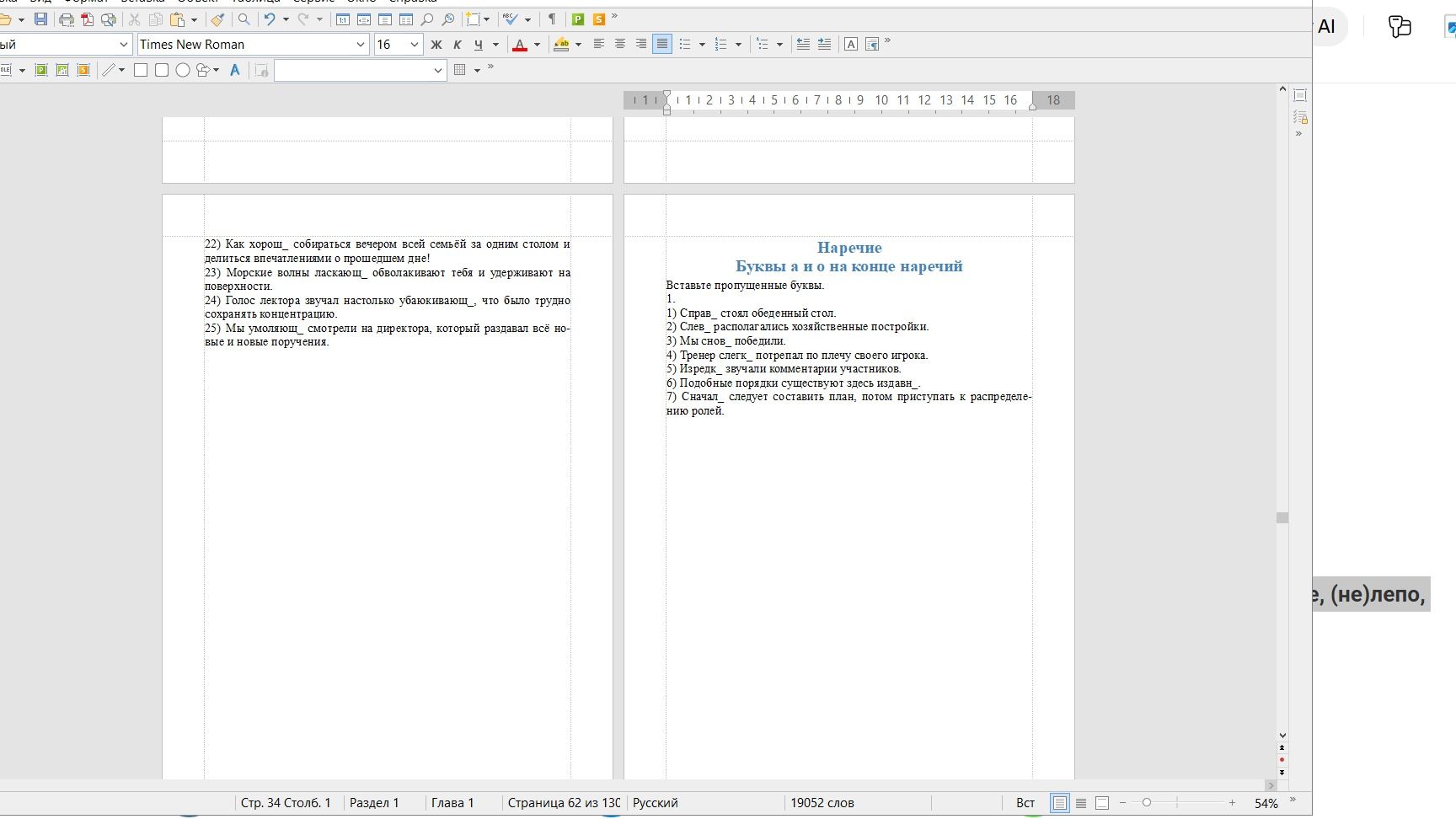This screenshot has width=1456, height=819.
Task: Click the green P icon in top toolbar
Action: click(x=578, y=19)
